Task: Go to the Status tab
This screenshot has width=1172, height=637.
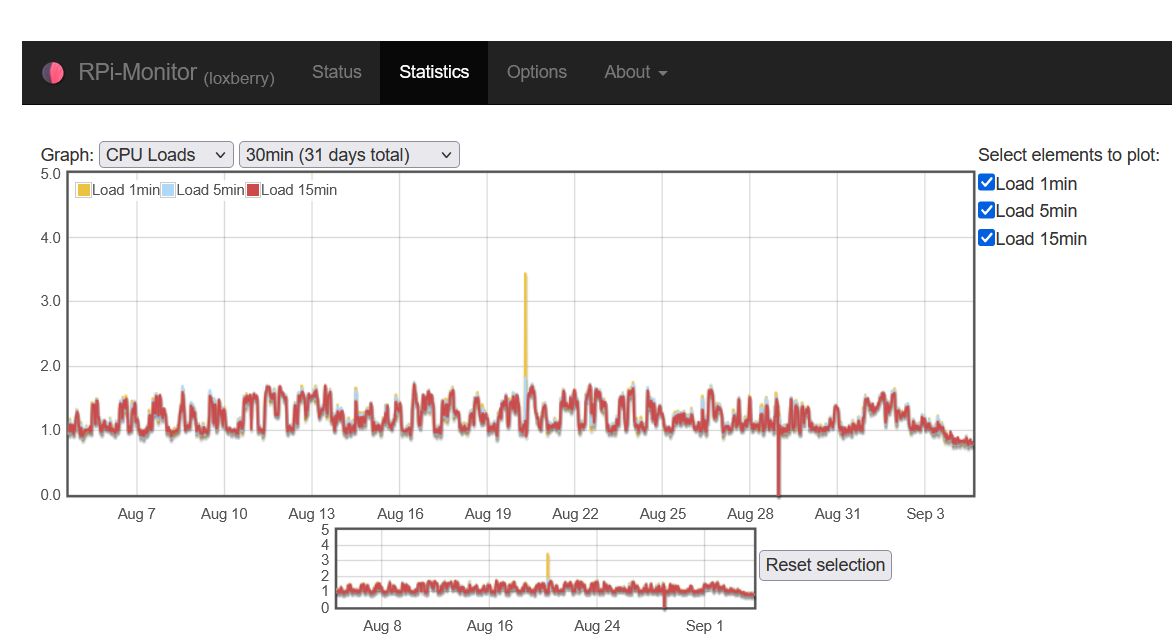Action: click(336, 72)
